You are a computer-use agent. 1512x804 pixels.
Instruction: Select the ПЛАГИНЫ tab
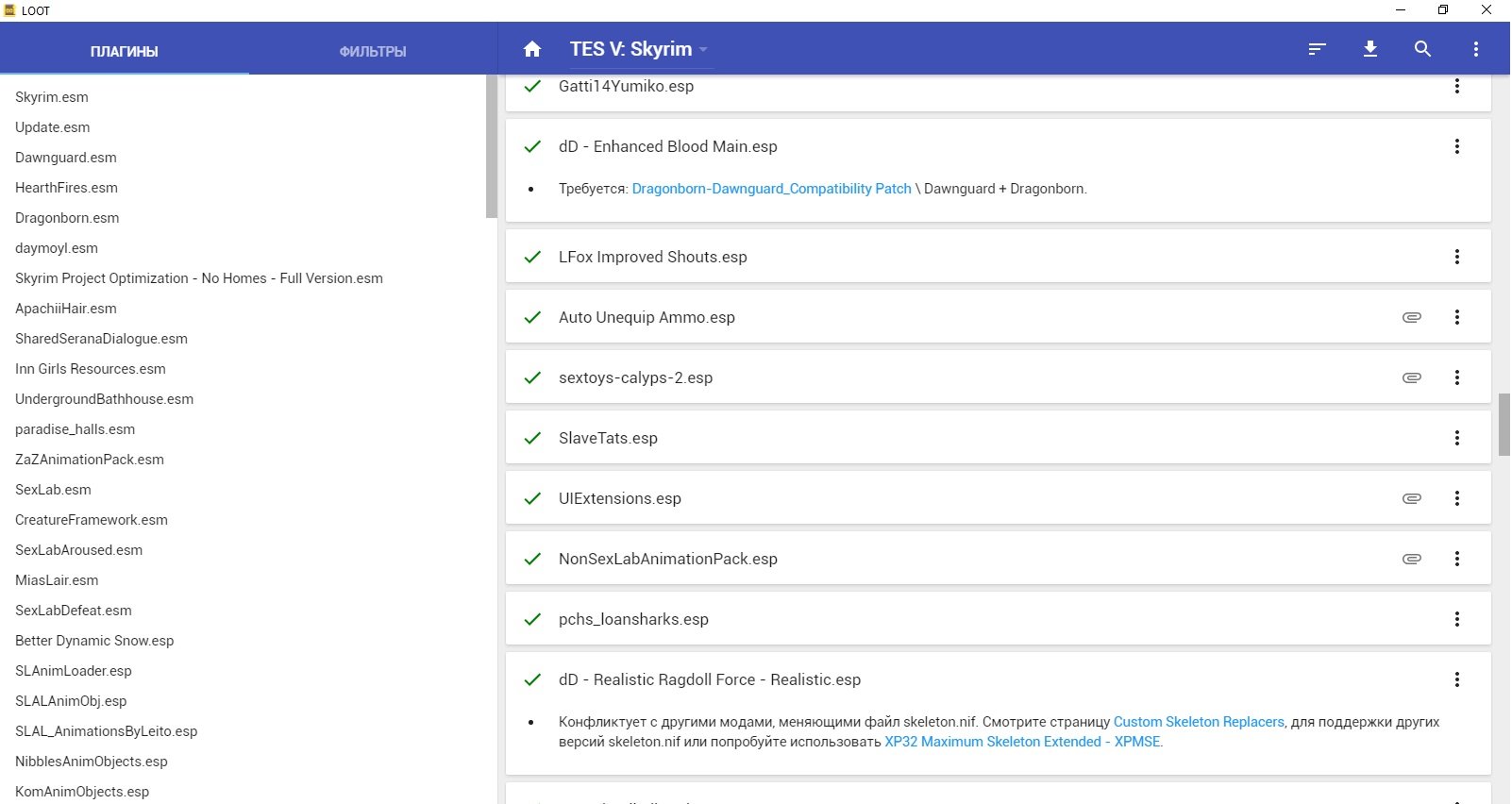(x=124, y=51)
